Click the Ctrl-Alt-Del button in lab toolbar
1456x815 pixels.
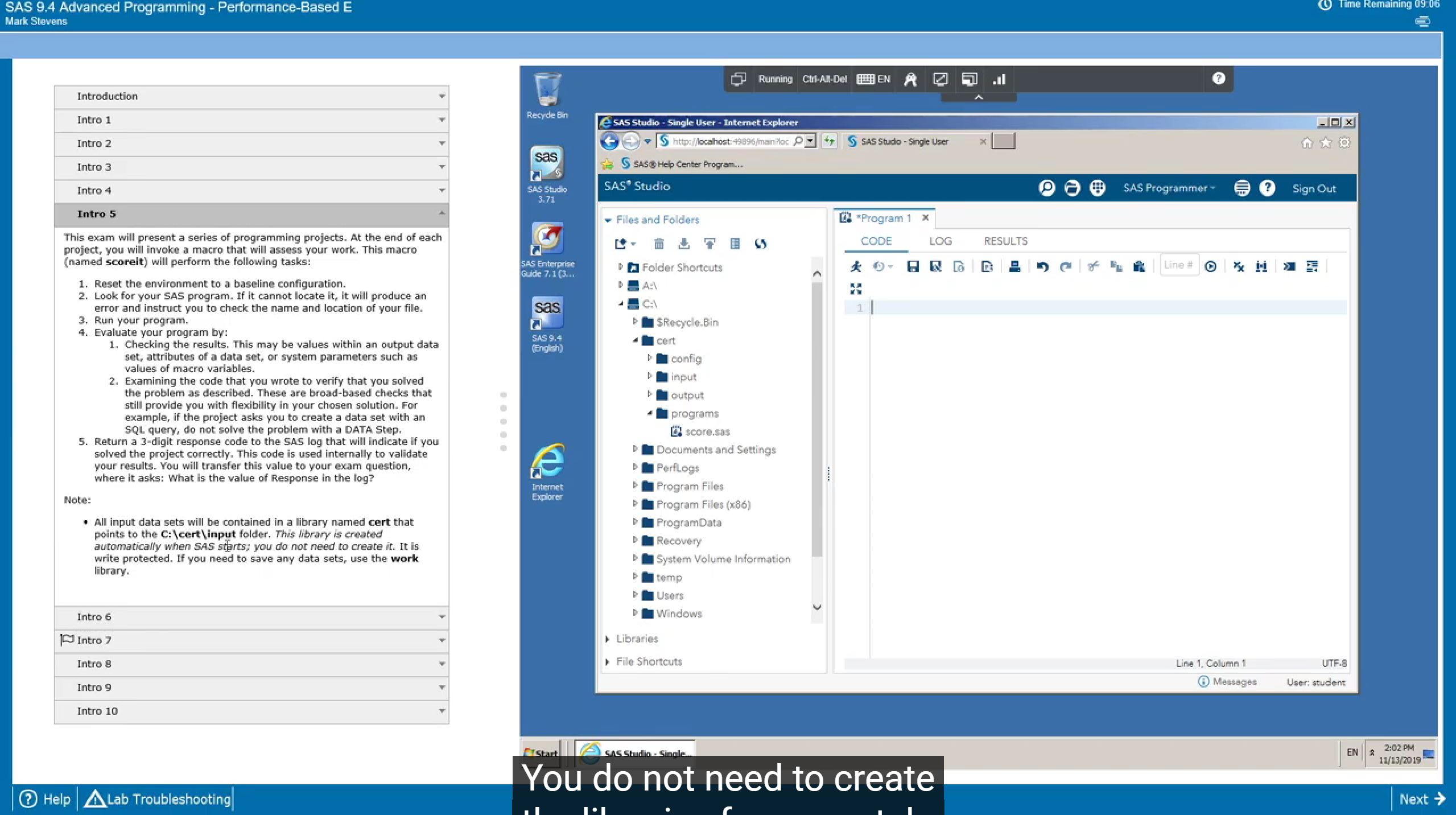click(x=824, y=79)
